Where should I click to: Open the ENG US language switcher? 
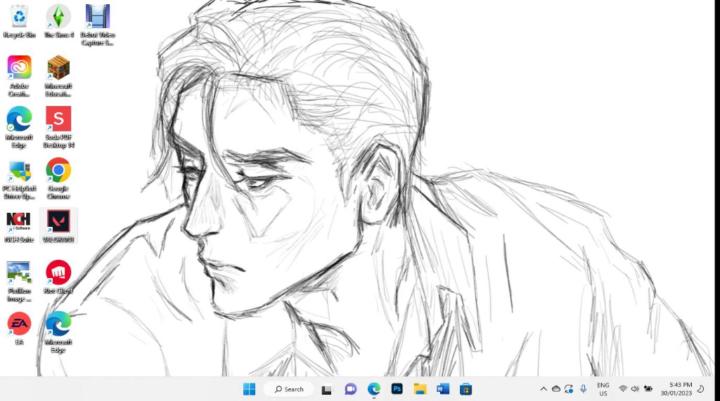point(603,389)
